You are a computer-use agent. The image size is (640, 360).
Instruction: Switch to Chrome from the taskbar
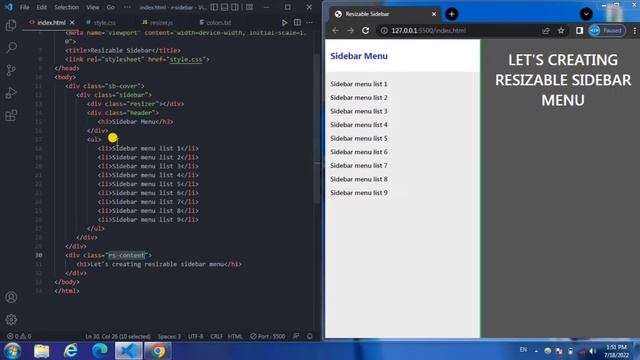tap(158, 351)
